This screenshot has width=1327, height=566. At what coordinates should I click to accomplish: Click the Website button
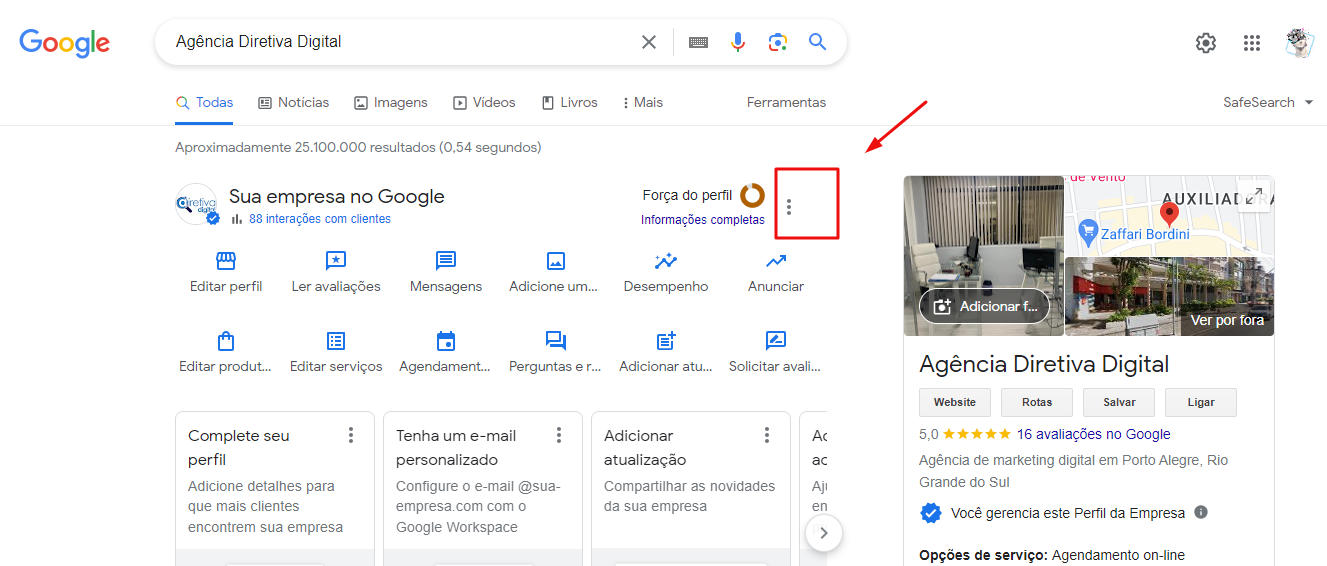pos(955,402)
